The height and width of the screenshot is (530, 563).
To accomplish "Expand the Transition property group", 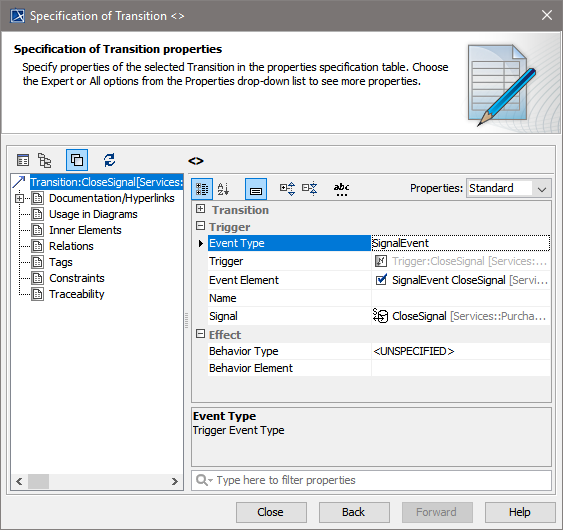I will 200,209.
